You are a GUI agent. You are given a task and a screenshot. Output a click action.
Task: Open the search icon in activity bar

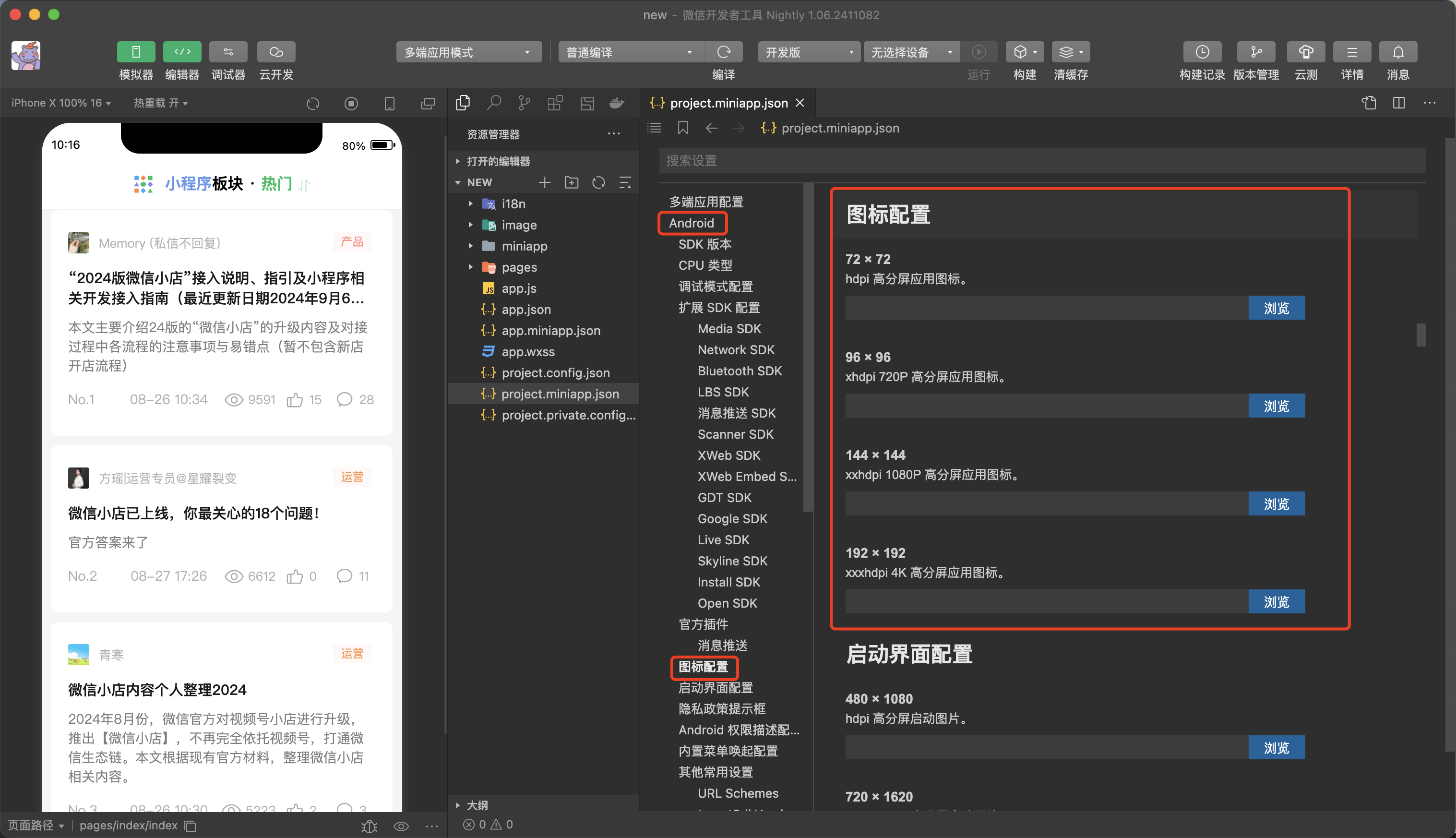(494, 103)
